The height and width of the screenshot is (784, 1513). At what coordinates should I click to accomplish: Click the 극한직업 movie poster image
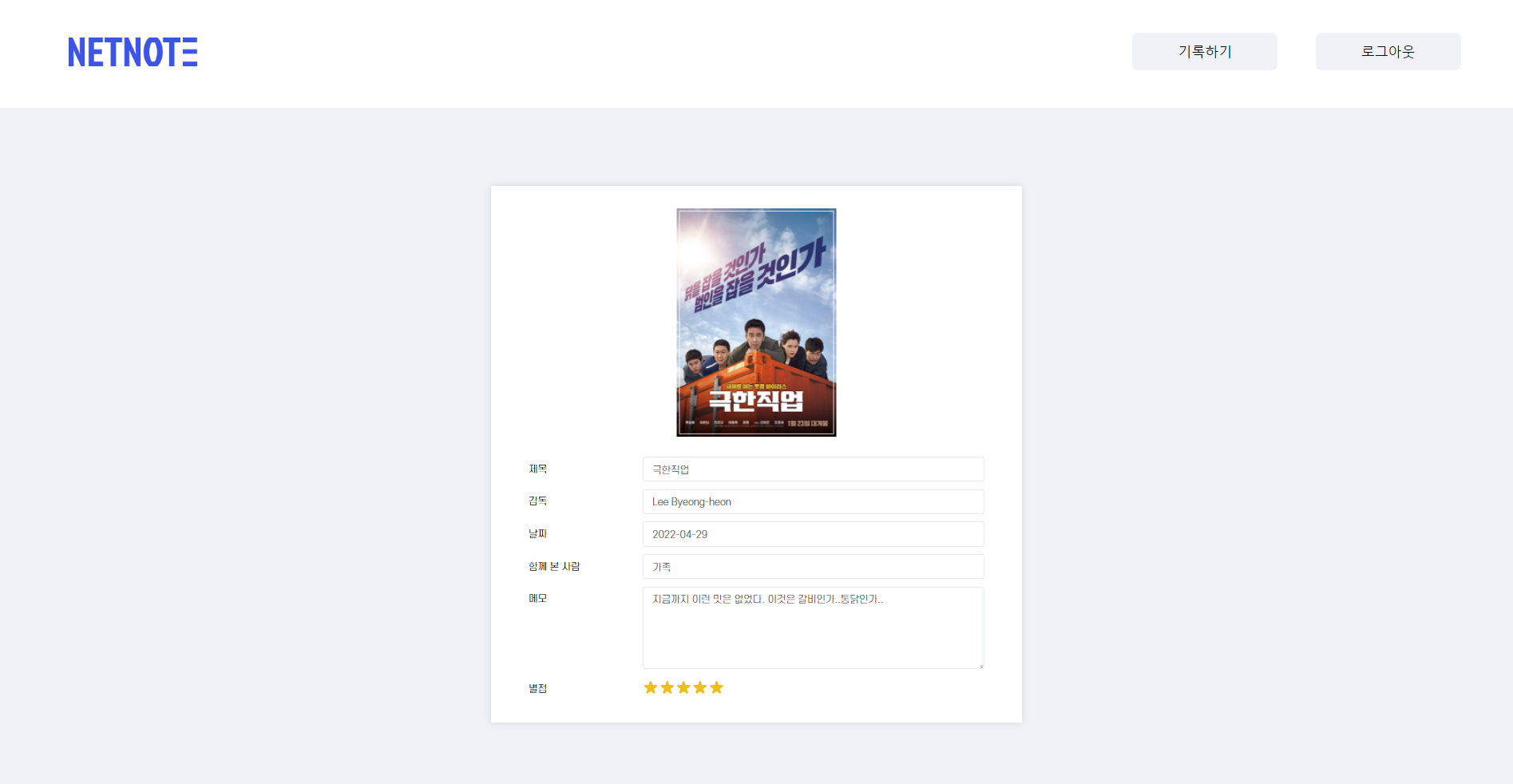(756, 322)
